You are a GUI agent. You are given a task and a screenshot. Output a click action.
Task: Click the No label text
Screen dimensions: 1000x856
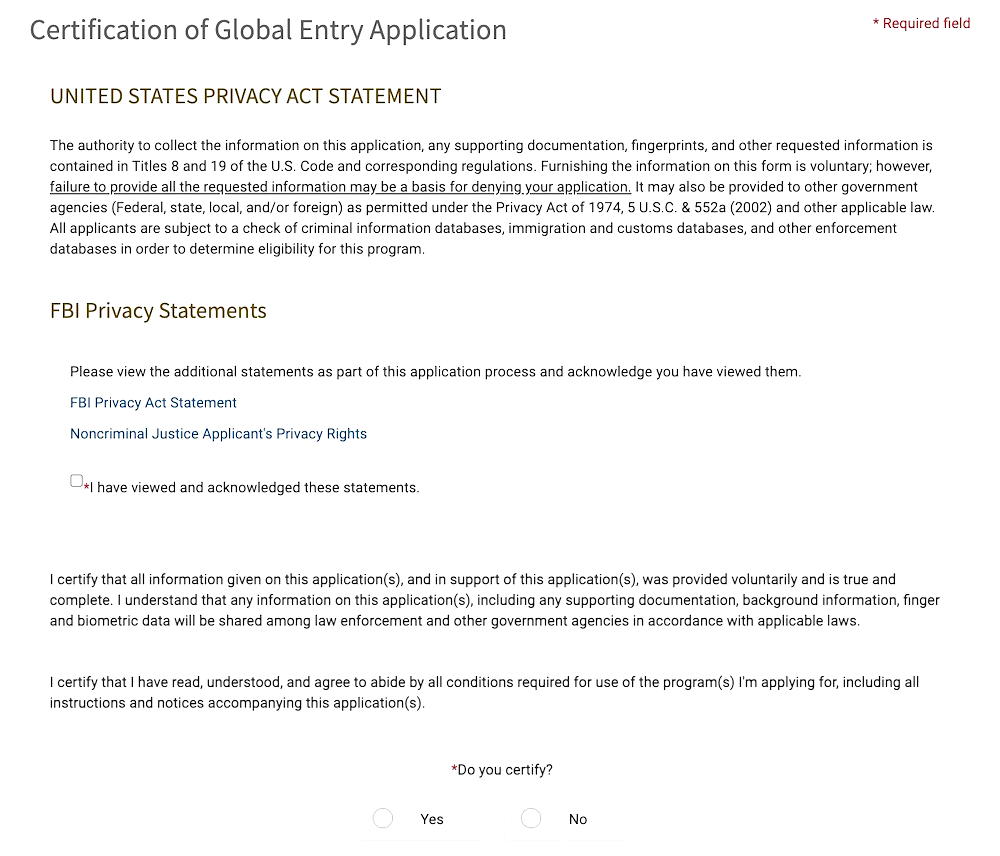coord(578,819)
